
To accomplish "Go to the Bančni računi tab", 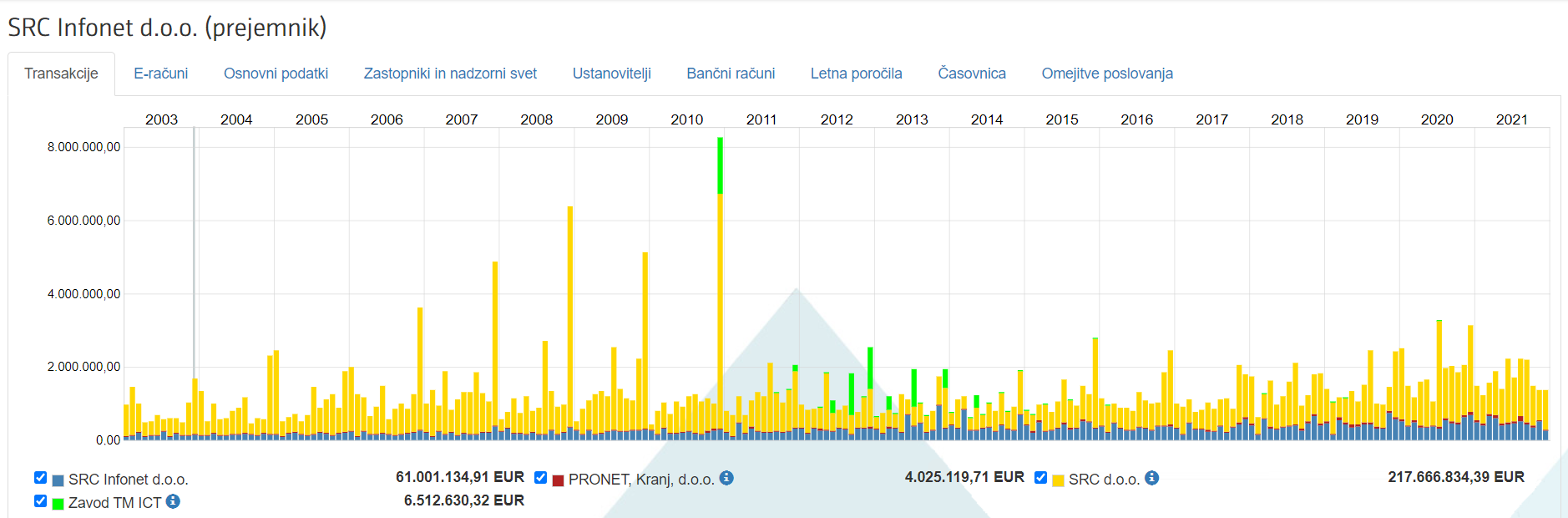I will 731,74.
